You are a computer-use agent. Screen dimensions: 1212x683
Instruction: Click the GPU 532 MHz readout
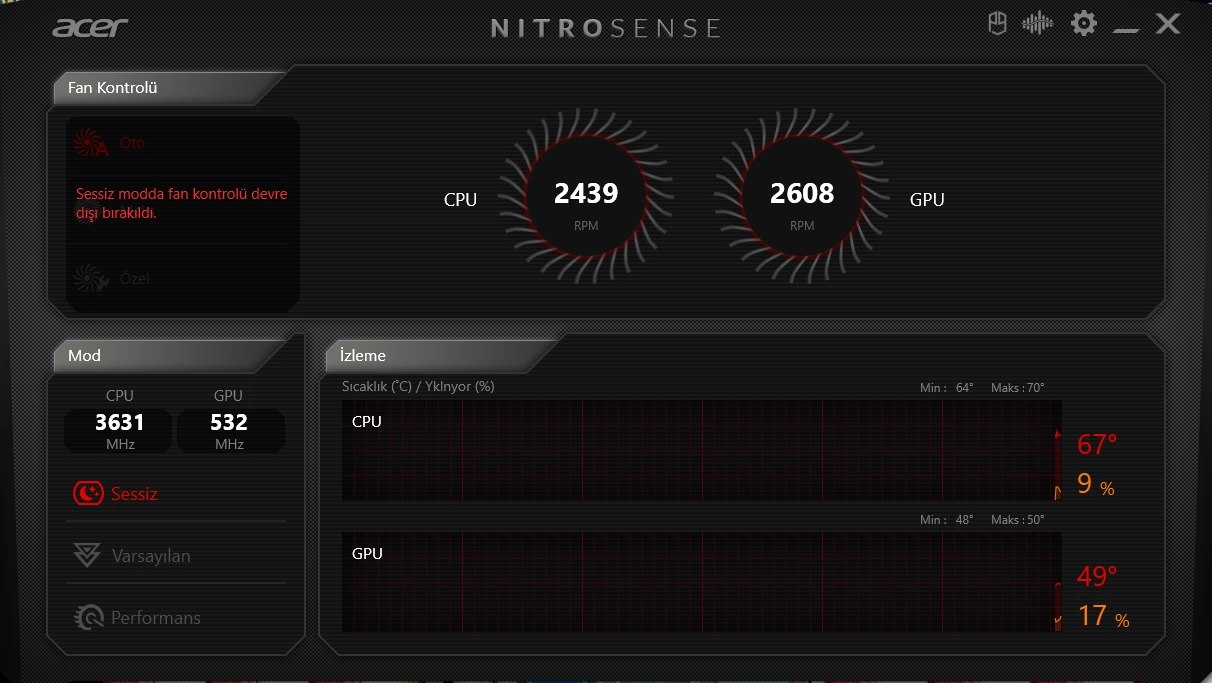pos(230,431)
